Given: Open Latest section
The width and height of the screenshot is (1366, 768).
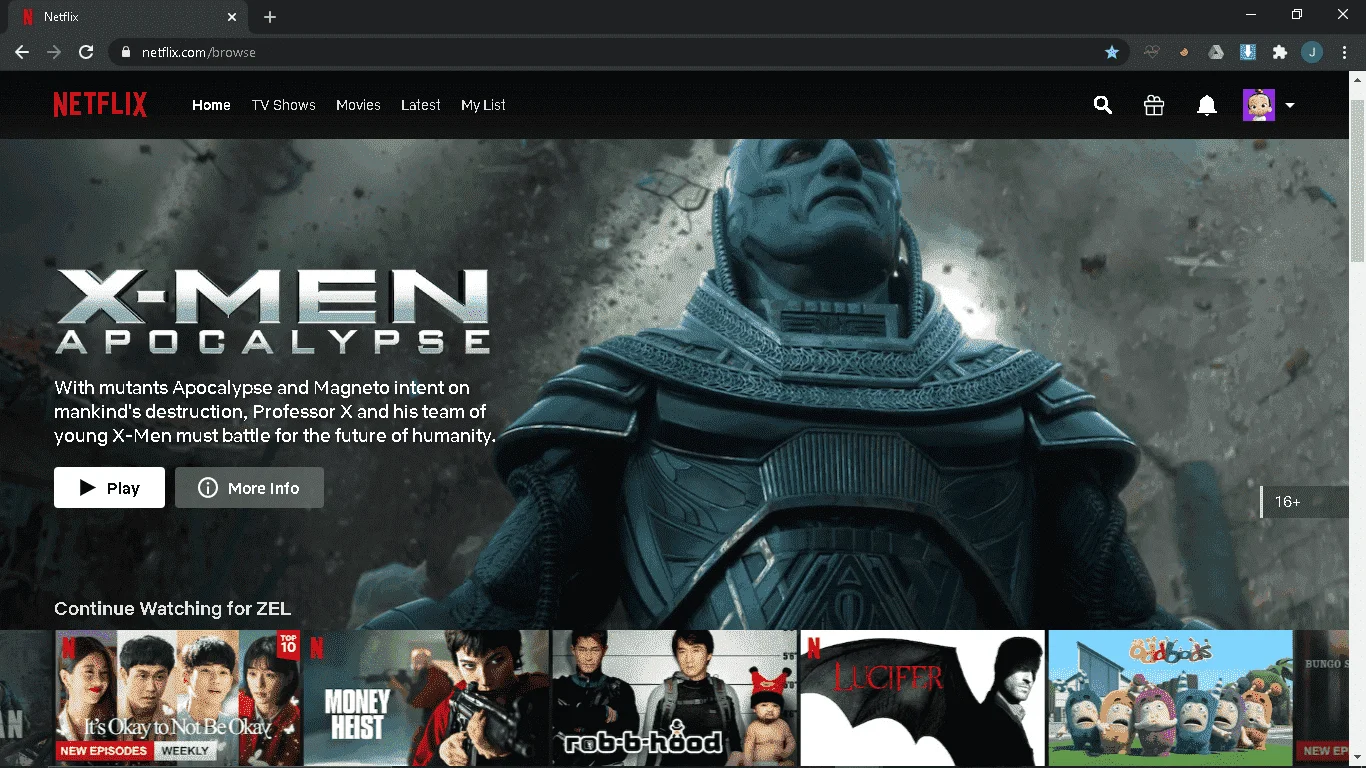Looking at the screenshot, I should click(x=420, y=105).
